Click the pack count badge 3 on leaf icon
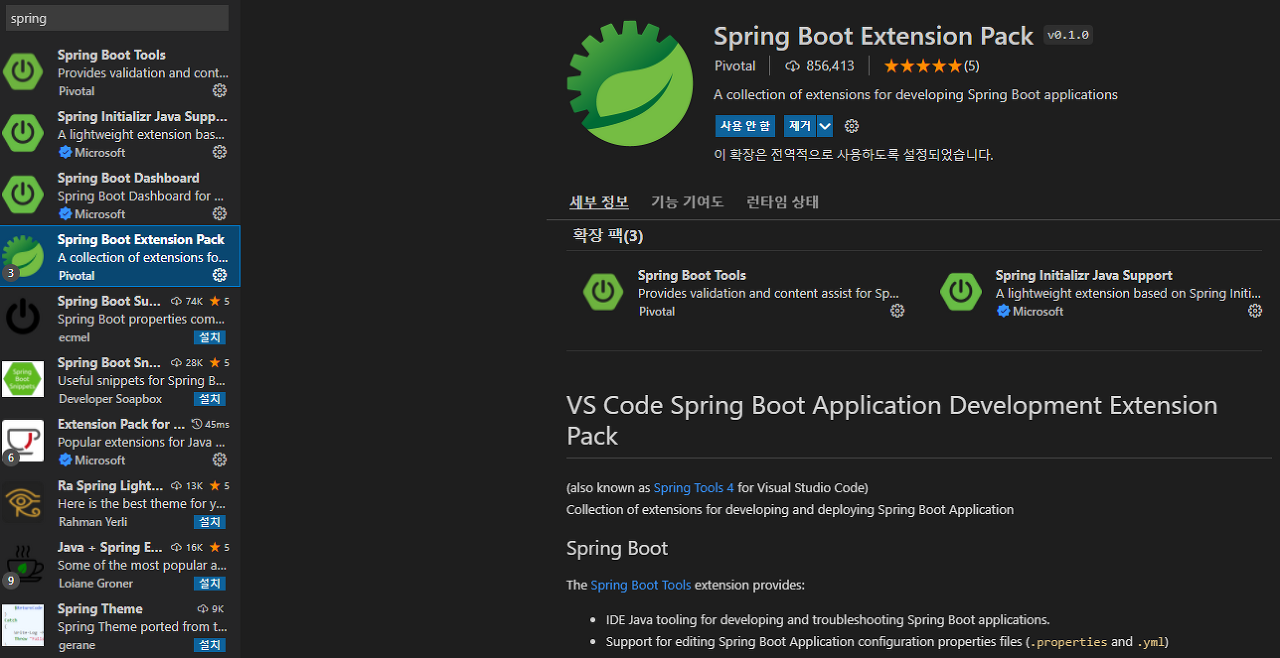Image resolution: width=1280 pixels, height=658 pixels. coord(11,273)
